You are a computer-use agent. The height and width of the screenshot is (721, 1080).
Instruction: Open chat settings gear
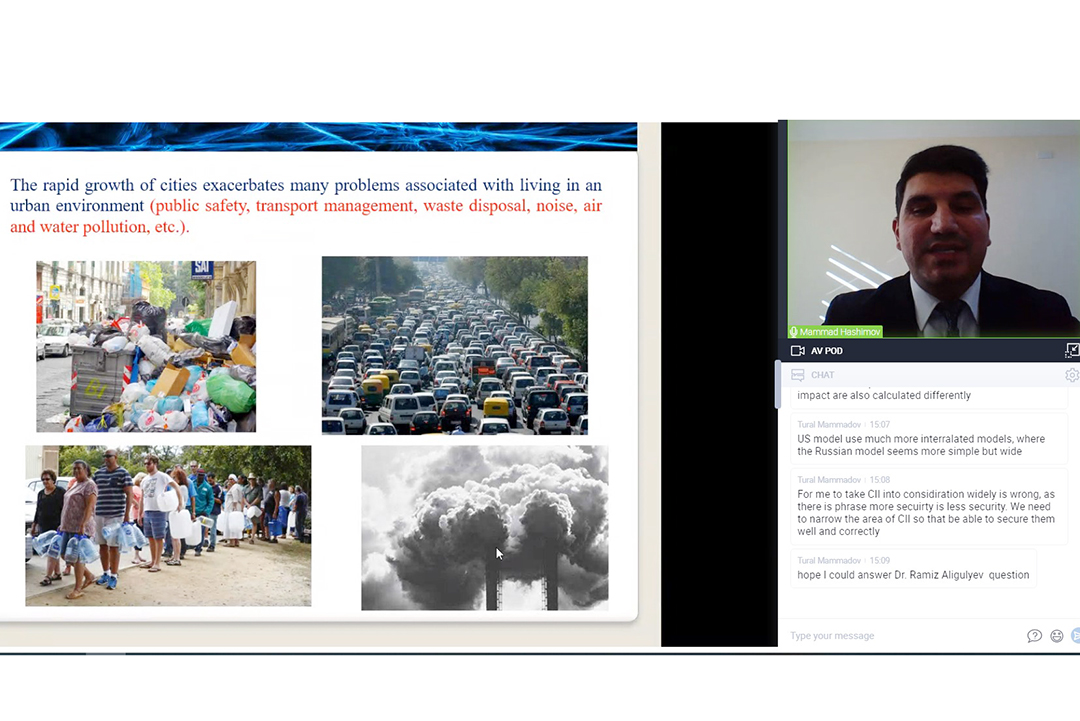coord(1072,375)
